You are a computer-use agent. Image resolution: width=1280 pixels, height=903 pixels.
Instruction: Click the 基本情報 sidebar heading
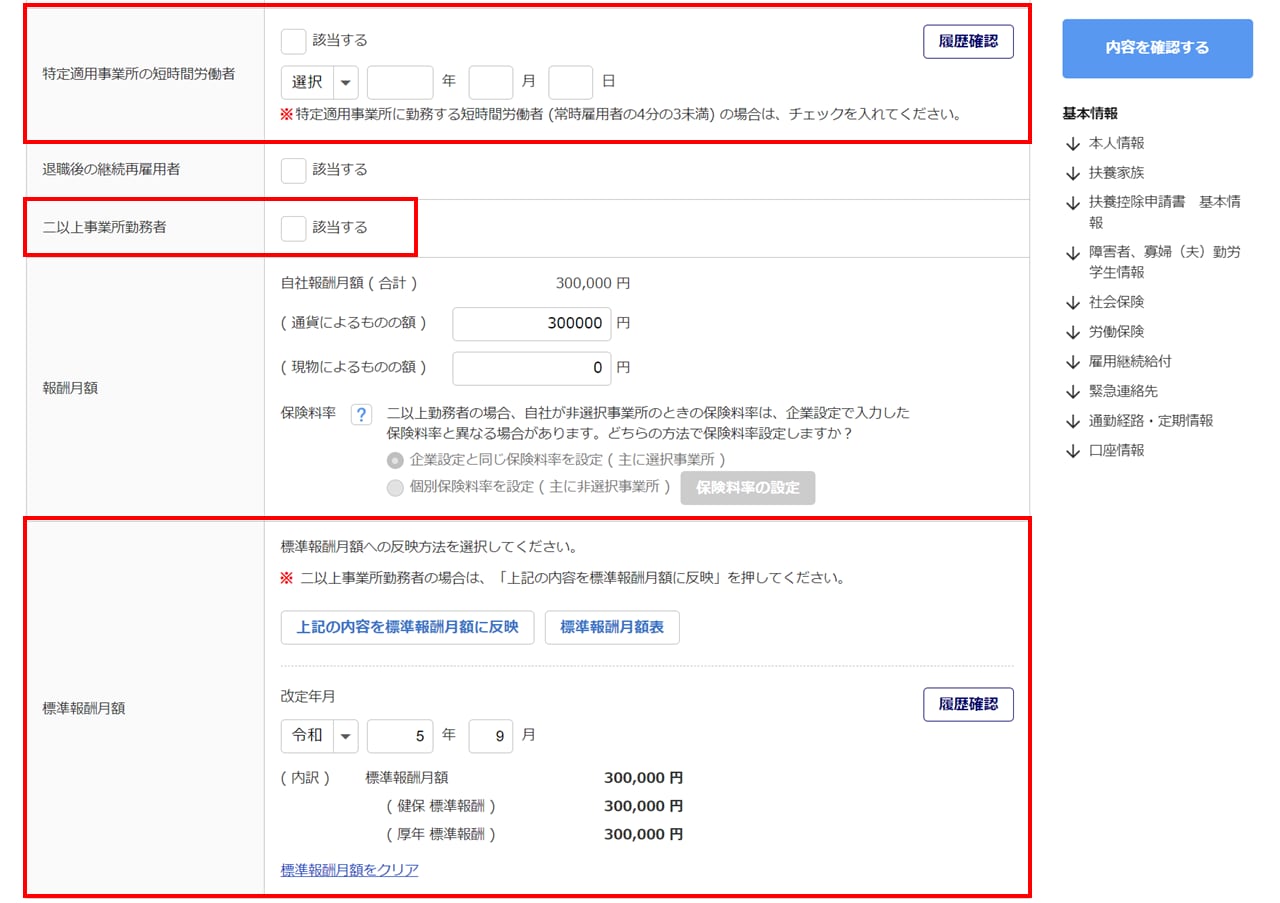1090,114
